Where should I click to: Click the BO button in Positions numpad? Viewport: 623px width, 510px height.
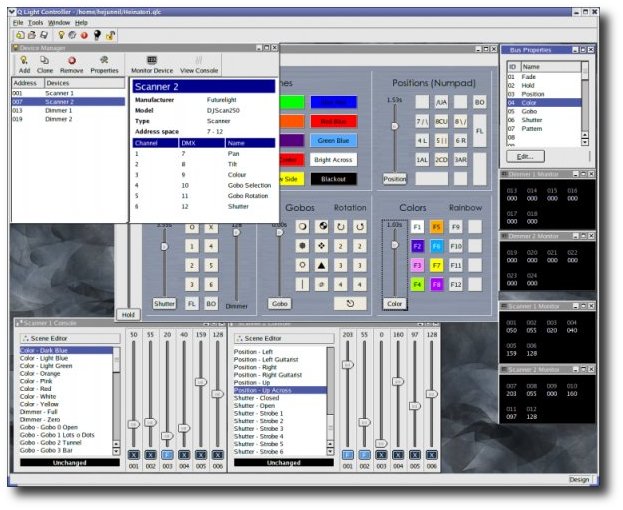coord(480,102)
